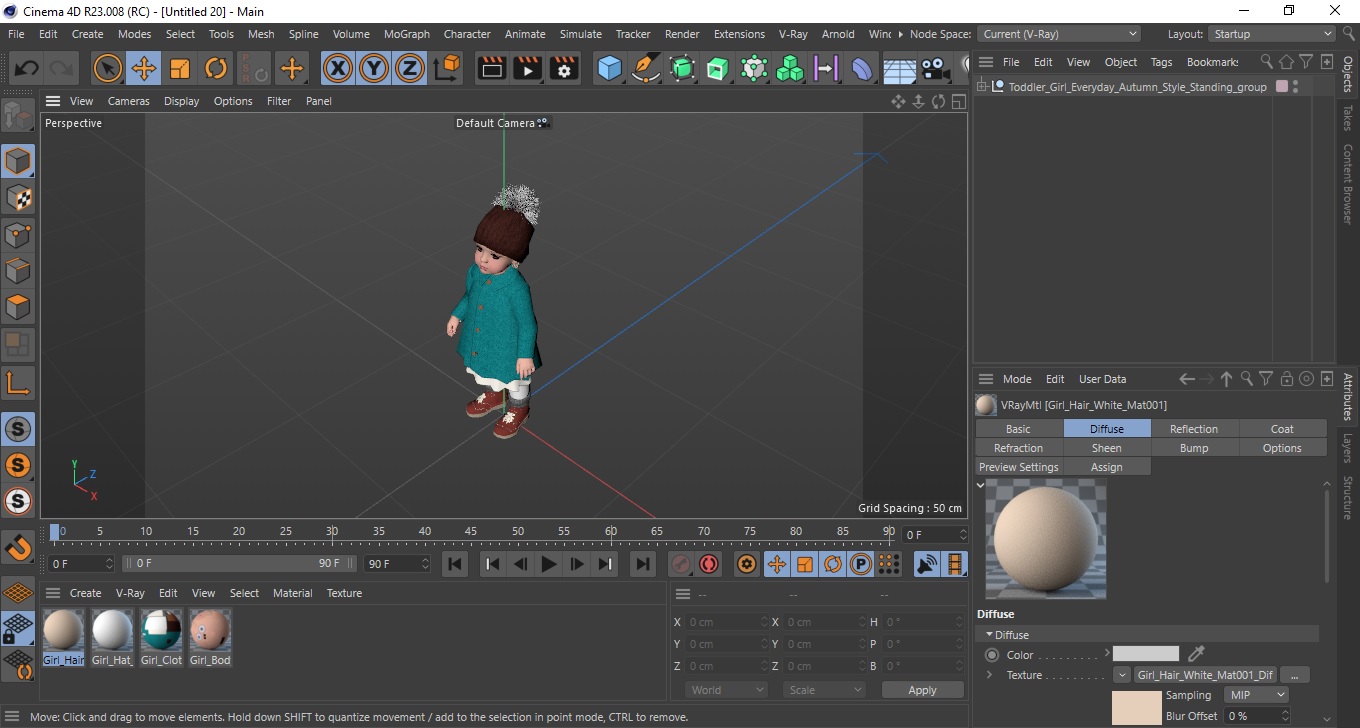Open Layout Startup dropdown
The height and width of the screenshot is (728, 1360).
1272,34
